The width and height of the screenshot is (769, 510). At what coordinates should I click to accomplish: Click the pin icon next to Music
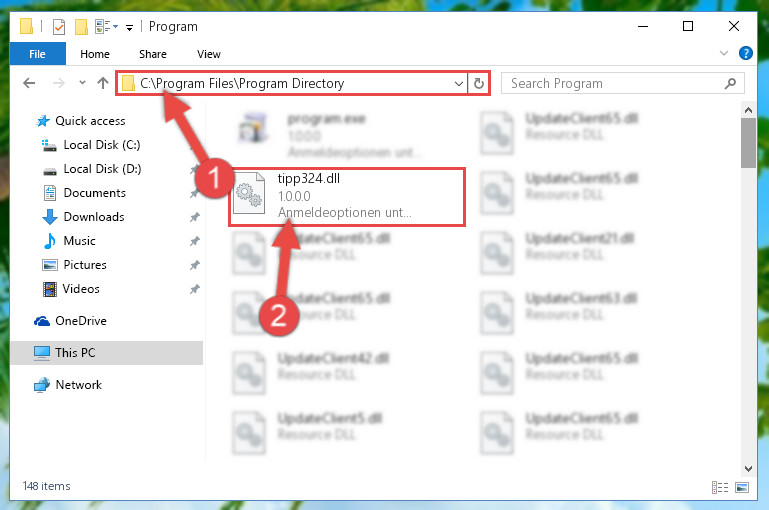(195, 241)
